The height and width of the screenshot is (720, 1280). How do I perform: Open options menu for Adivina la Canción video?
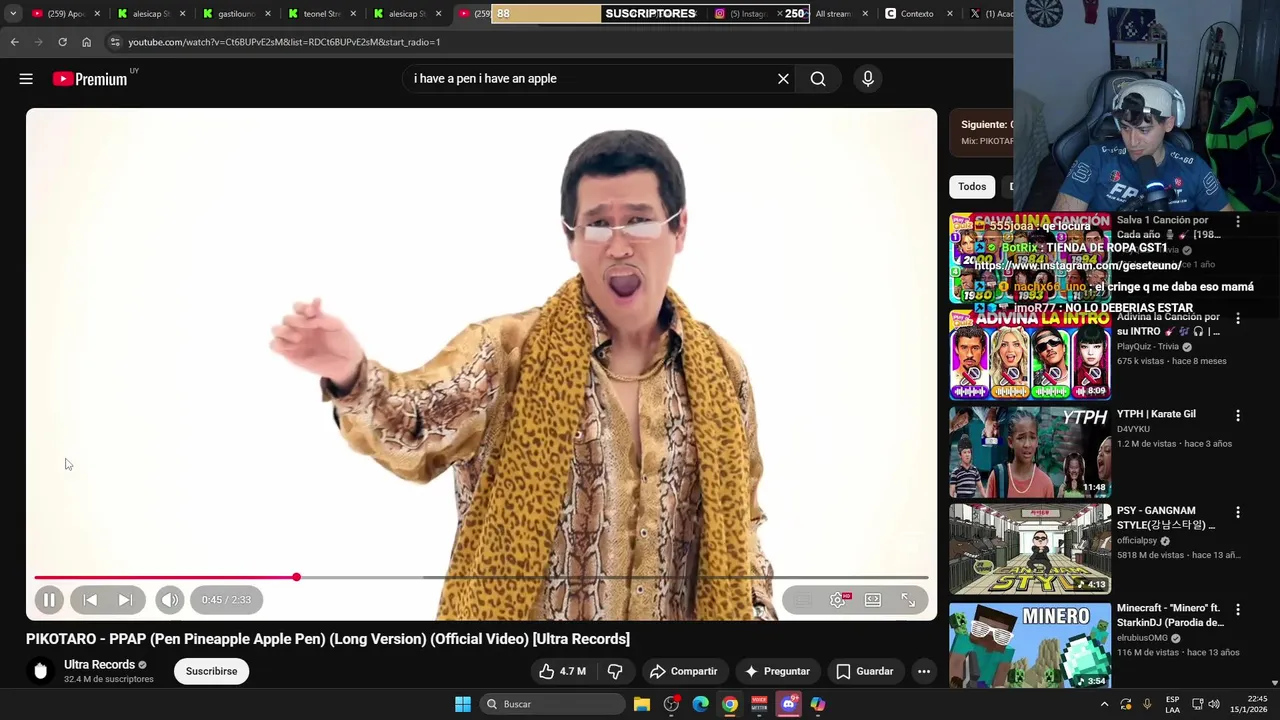click(1238, 318)
